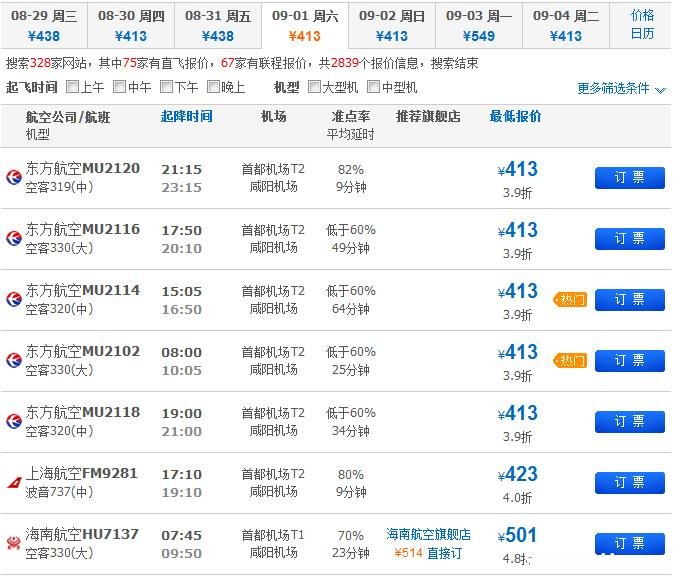The image size is (676, 578).
Task: Click flight name 海南航空HU7137
Action: [x=82, y=534]
